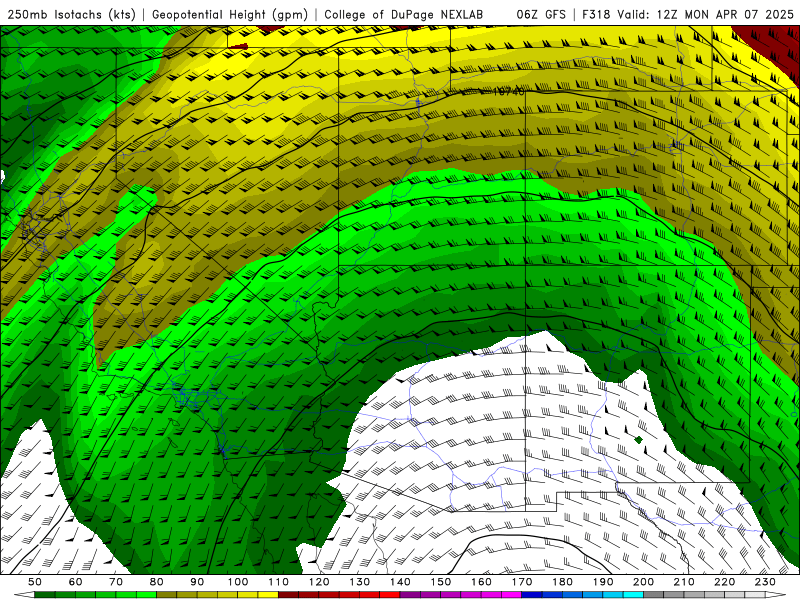Select legend value '230'
Screen dimensions: 800x600
pyautogui.click(x=765, y=582)
